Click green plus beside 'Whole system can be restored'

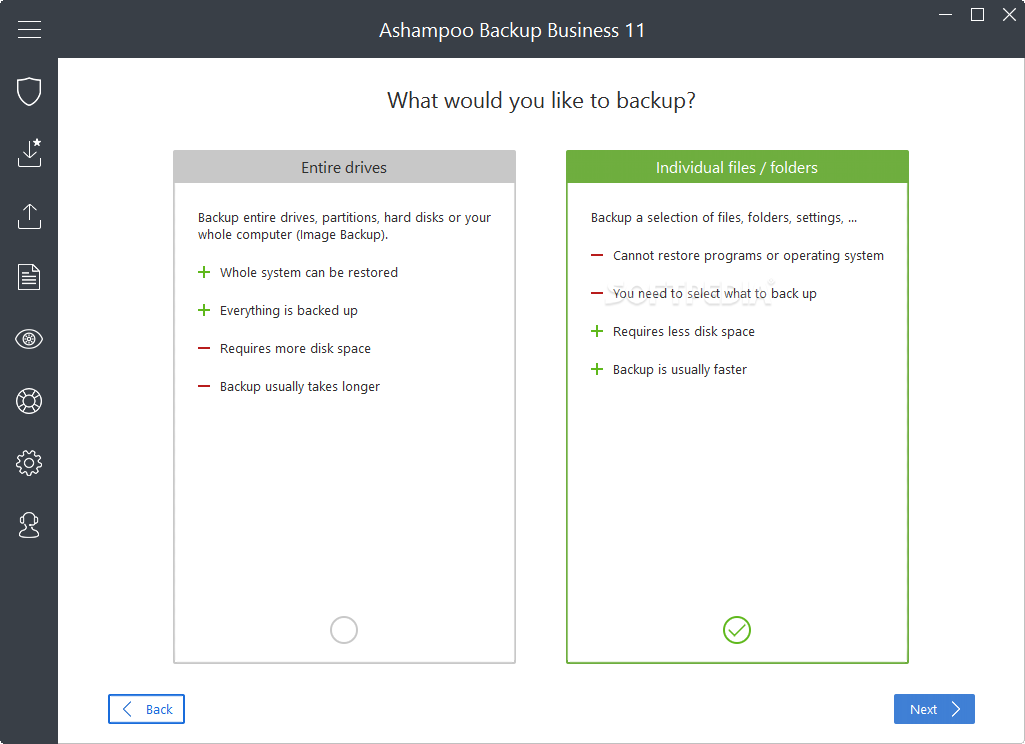(204, 272)
